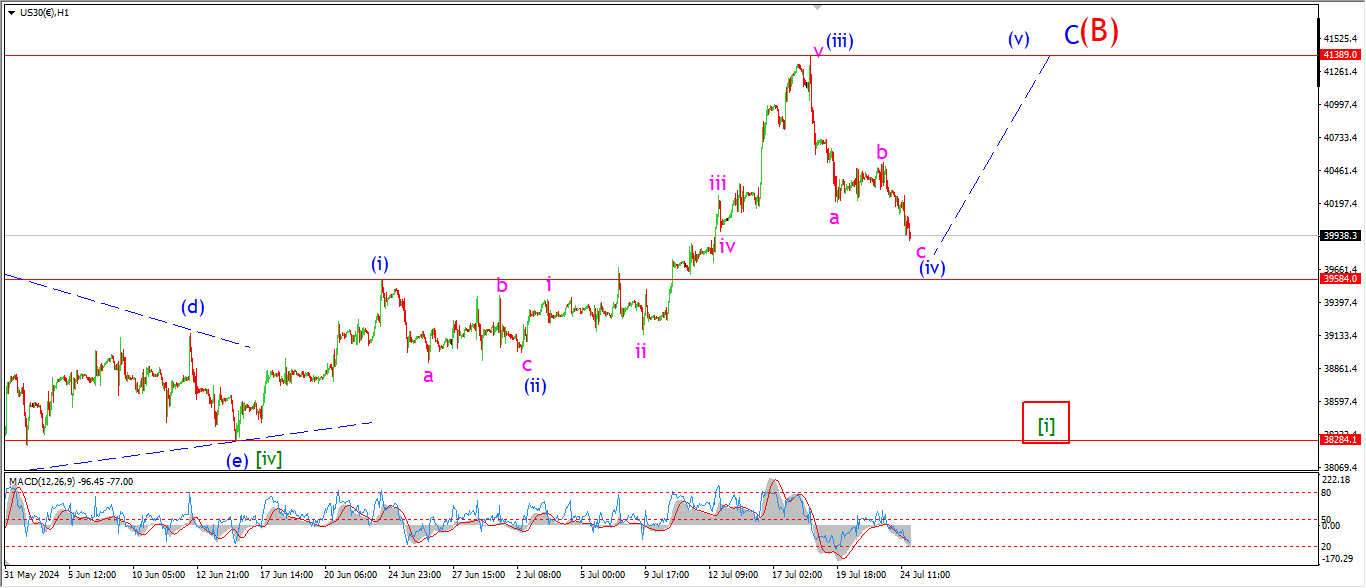The image size is (1366, 588).
Task: Click the blue (e) triangle label
Action: pos(237,461)
